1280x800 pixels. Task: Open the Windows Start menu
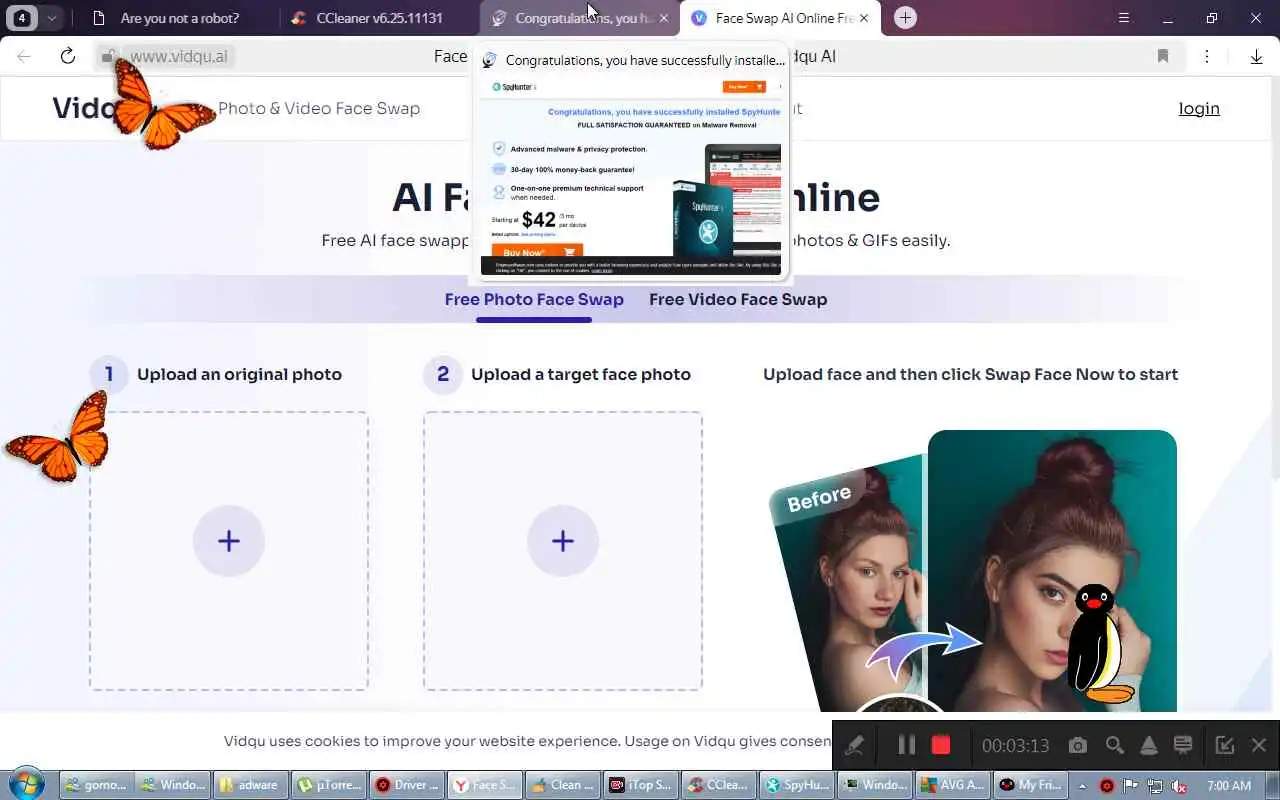27,784
